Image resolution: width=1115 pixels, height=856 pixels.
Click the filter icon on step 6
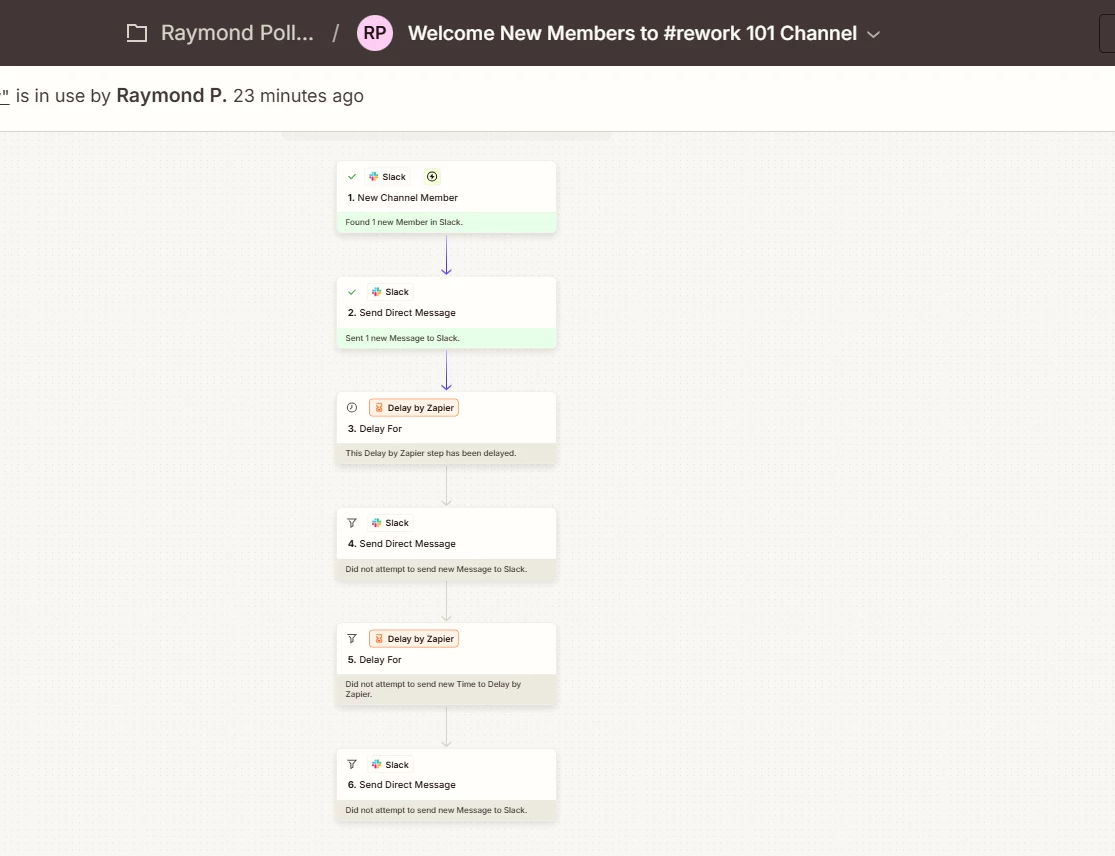352,764
